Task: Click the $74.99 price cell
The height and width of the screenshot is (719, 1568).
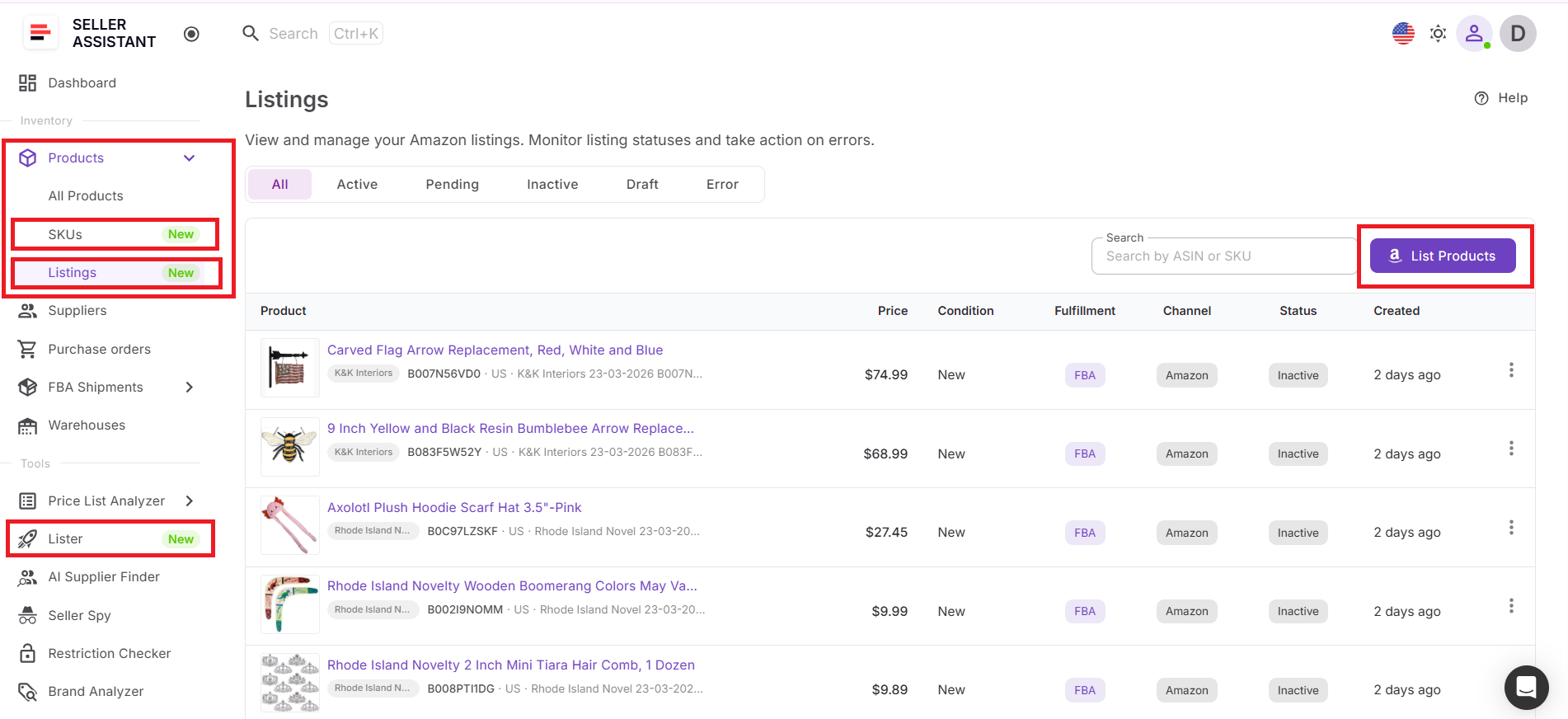Action: (x=885, y=375)
